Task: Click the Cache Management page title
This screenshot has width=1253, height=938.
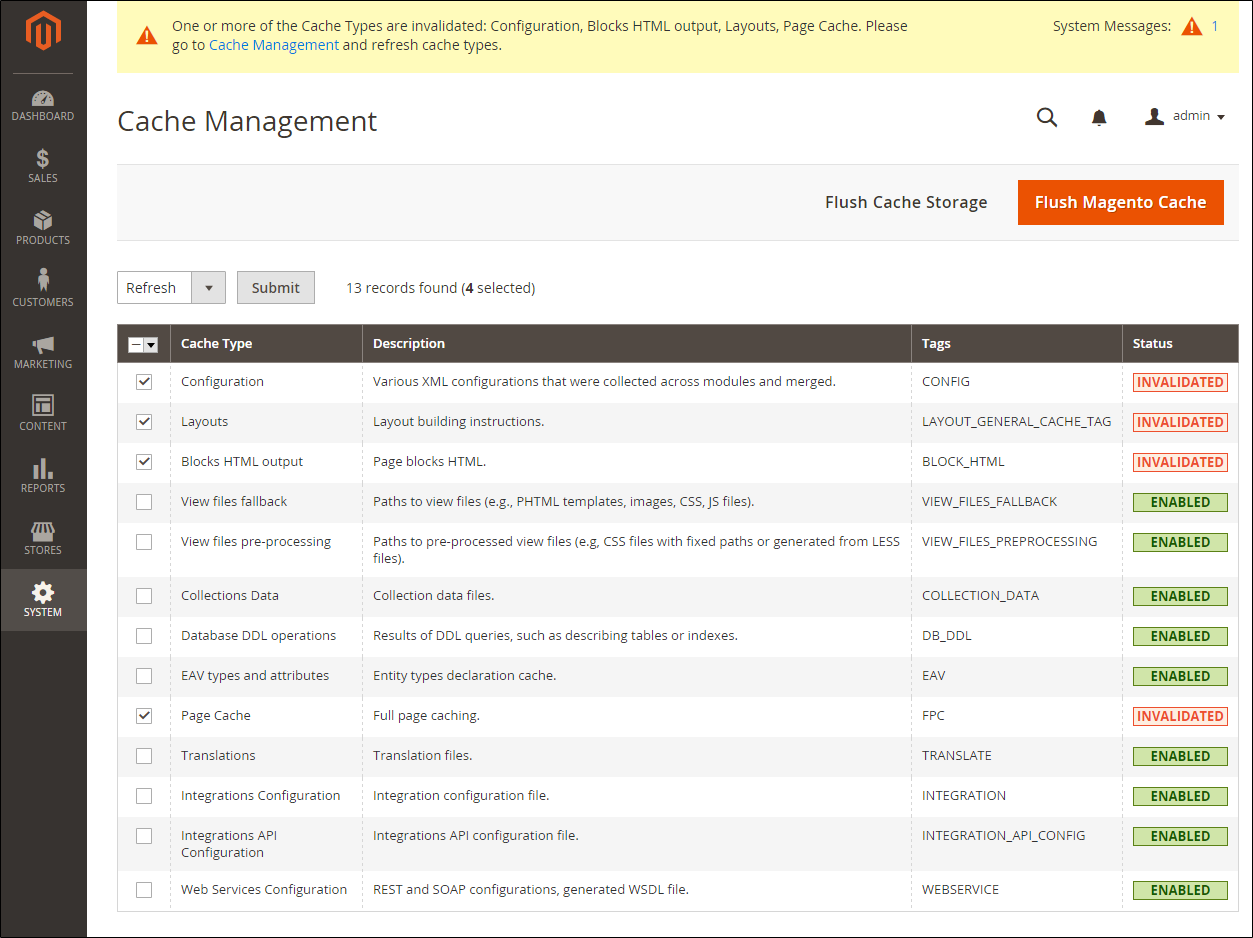Action: coord(247,121)
